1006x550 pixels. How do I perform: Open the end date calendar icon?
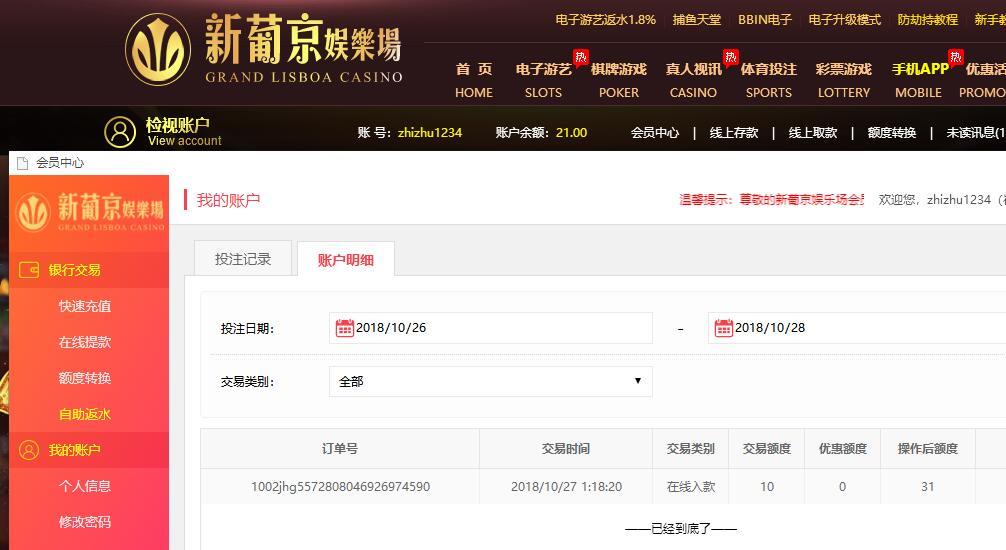point(724,328)
